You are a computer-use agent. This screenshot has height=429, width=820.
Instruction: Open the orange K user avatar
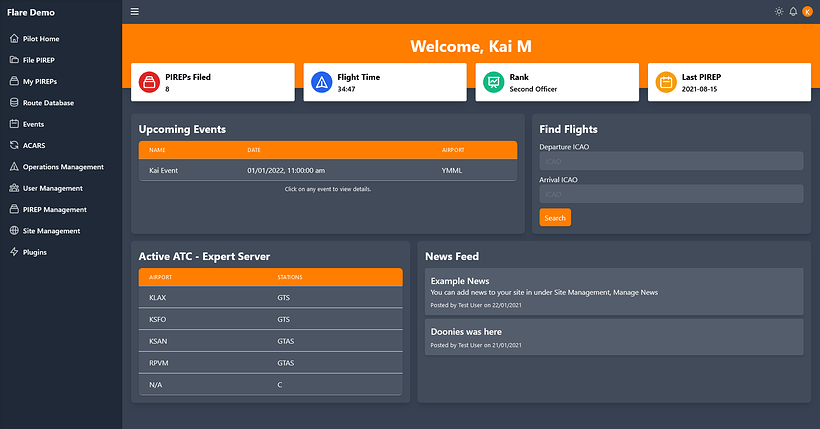807,12
